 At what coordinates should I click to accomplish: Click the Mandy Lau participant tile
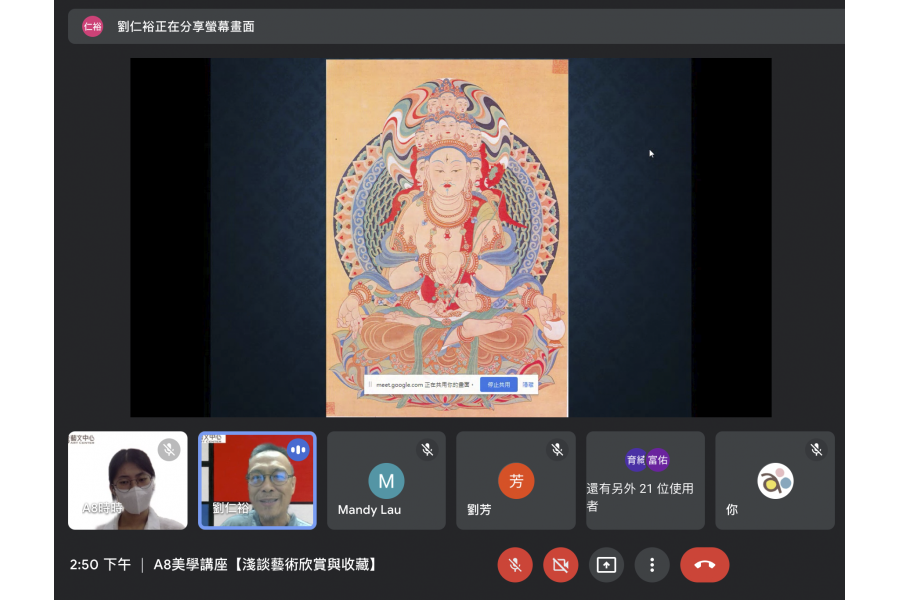[x=386, y=481]
